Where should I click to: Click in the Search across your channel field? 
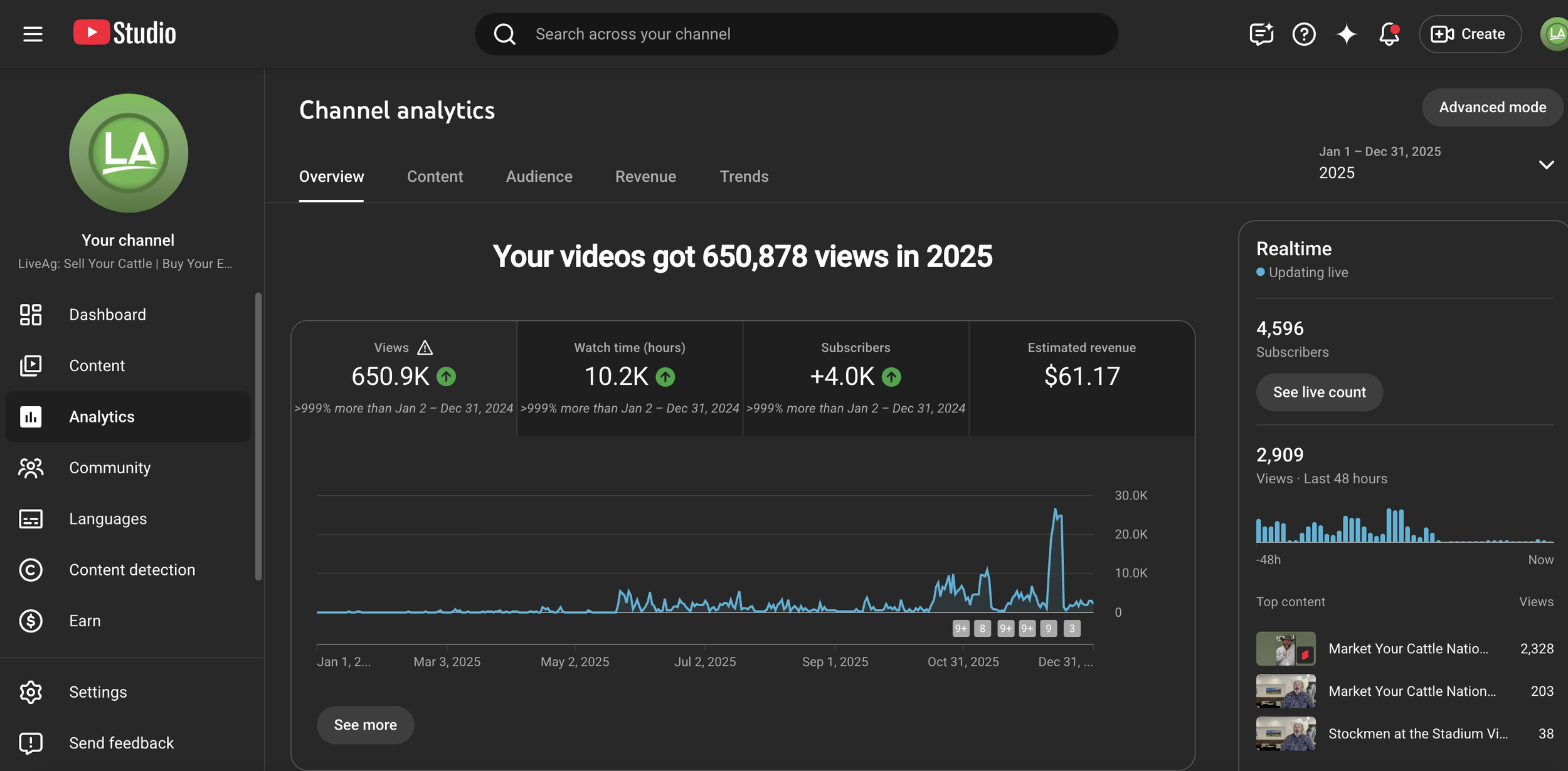click(815, 34)
